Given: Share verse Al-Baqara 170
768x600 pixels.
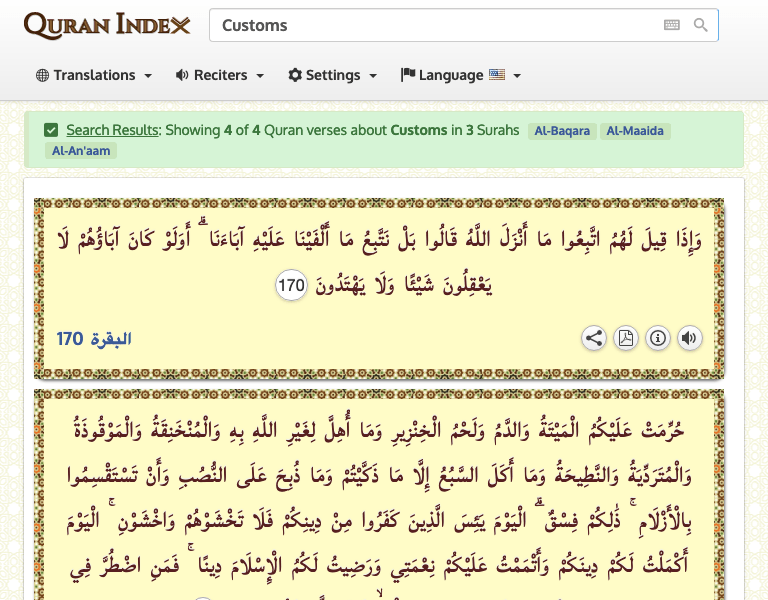Looking at the screenshot, I should click(594, 338).
